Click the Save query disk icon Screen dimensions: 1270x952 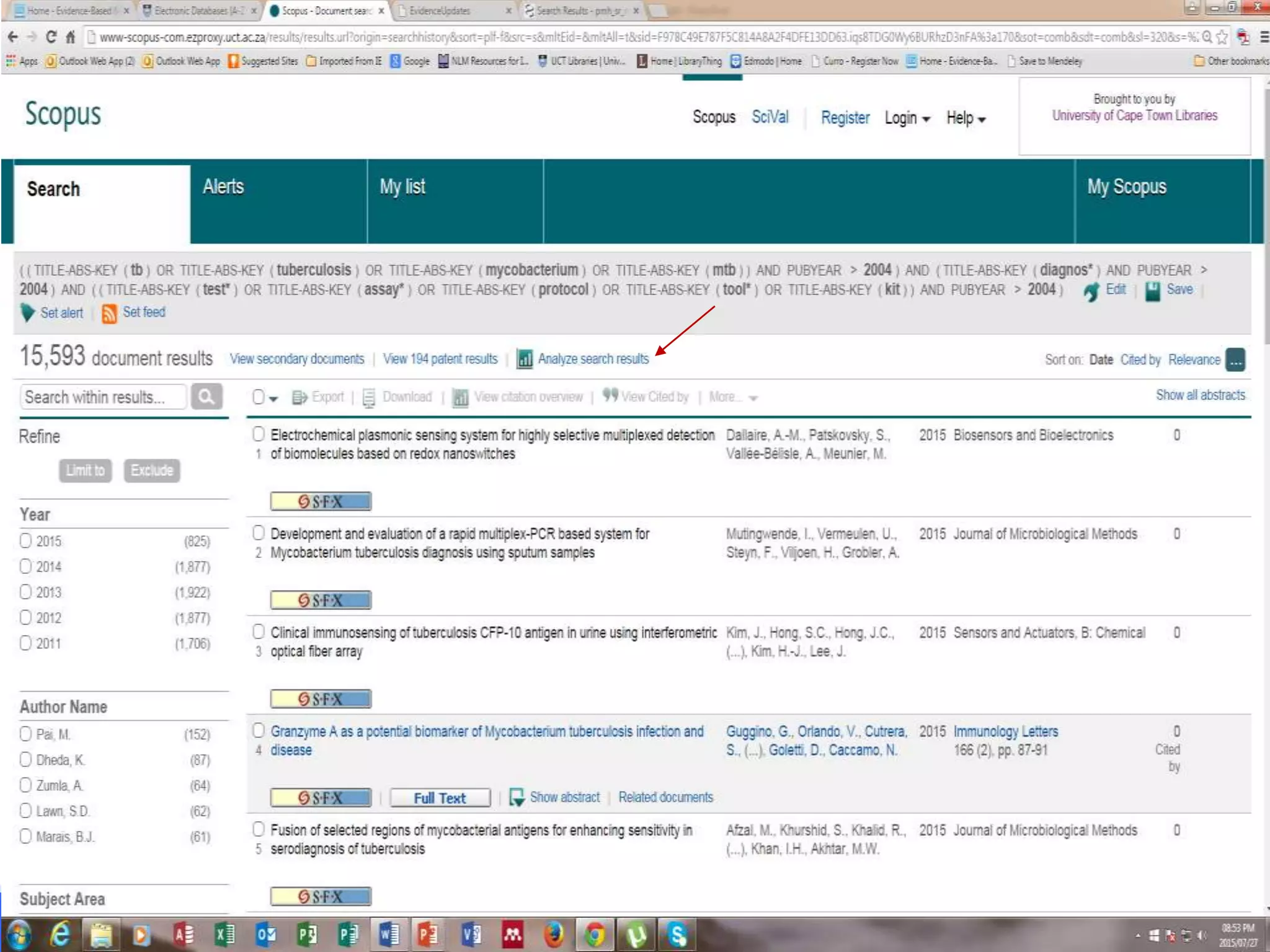tap(1152, 291)
